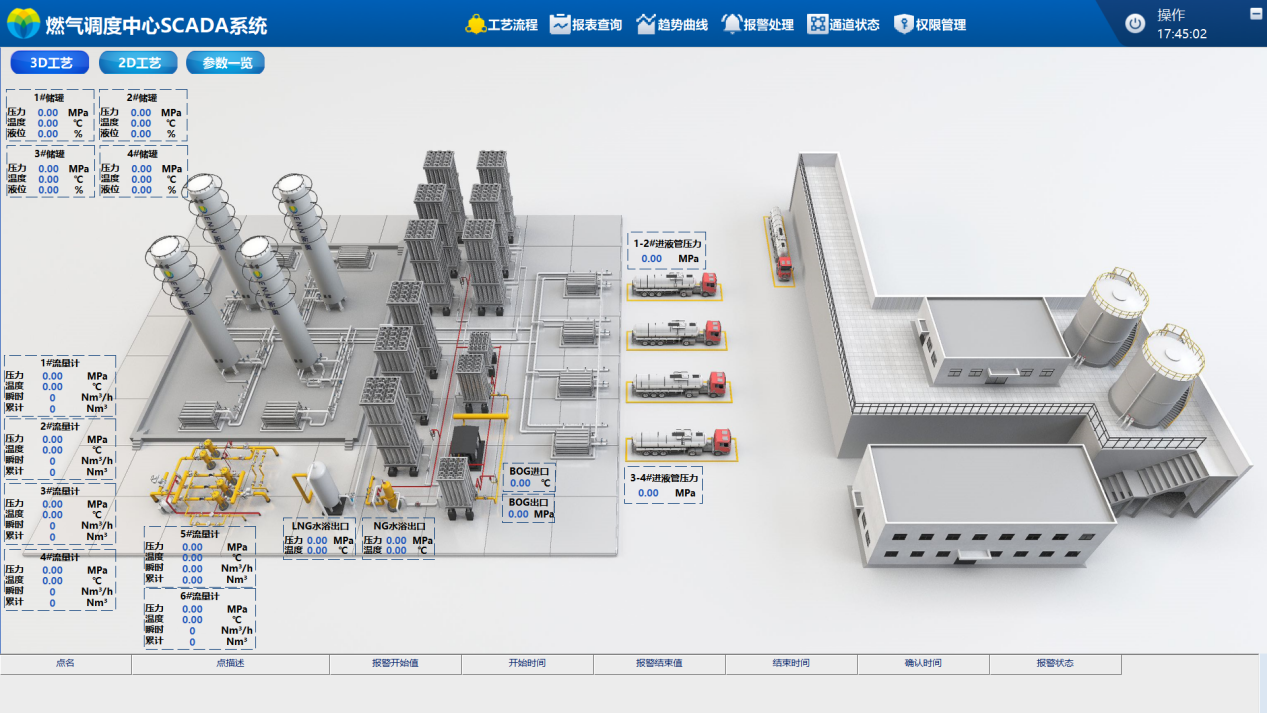Click the 报警状态 column header

tap(1055, 664)
